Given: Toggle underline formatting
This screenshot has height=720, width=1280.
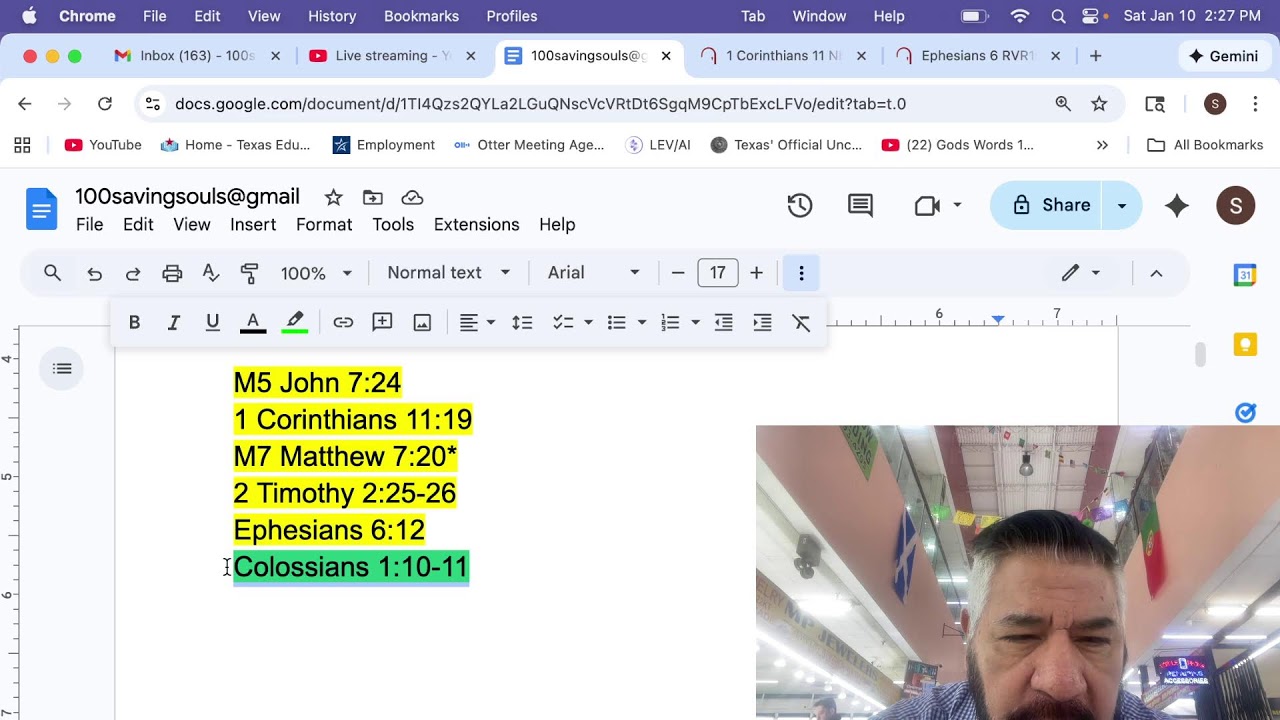Looking at the screenshot, I should click(x=212, y=322).
